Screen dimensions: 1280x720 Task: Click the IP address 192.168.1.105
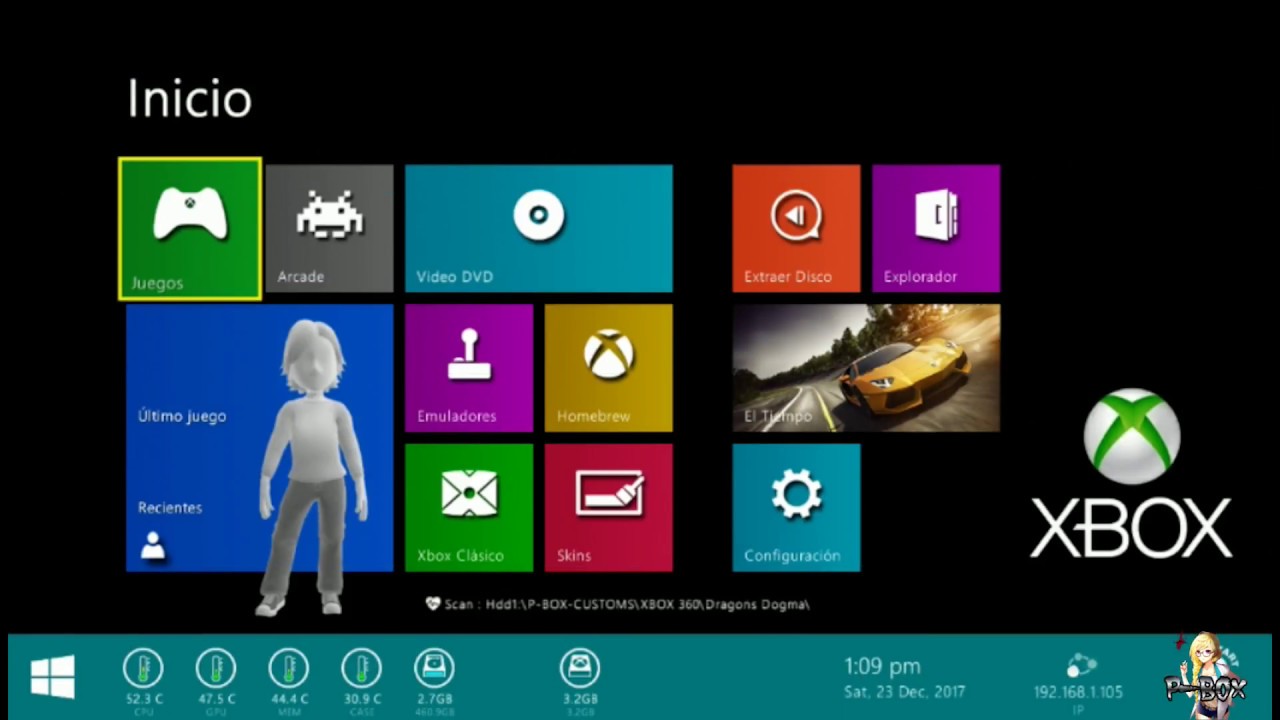tap(1078, 692)
